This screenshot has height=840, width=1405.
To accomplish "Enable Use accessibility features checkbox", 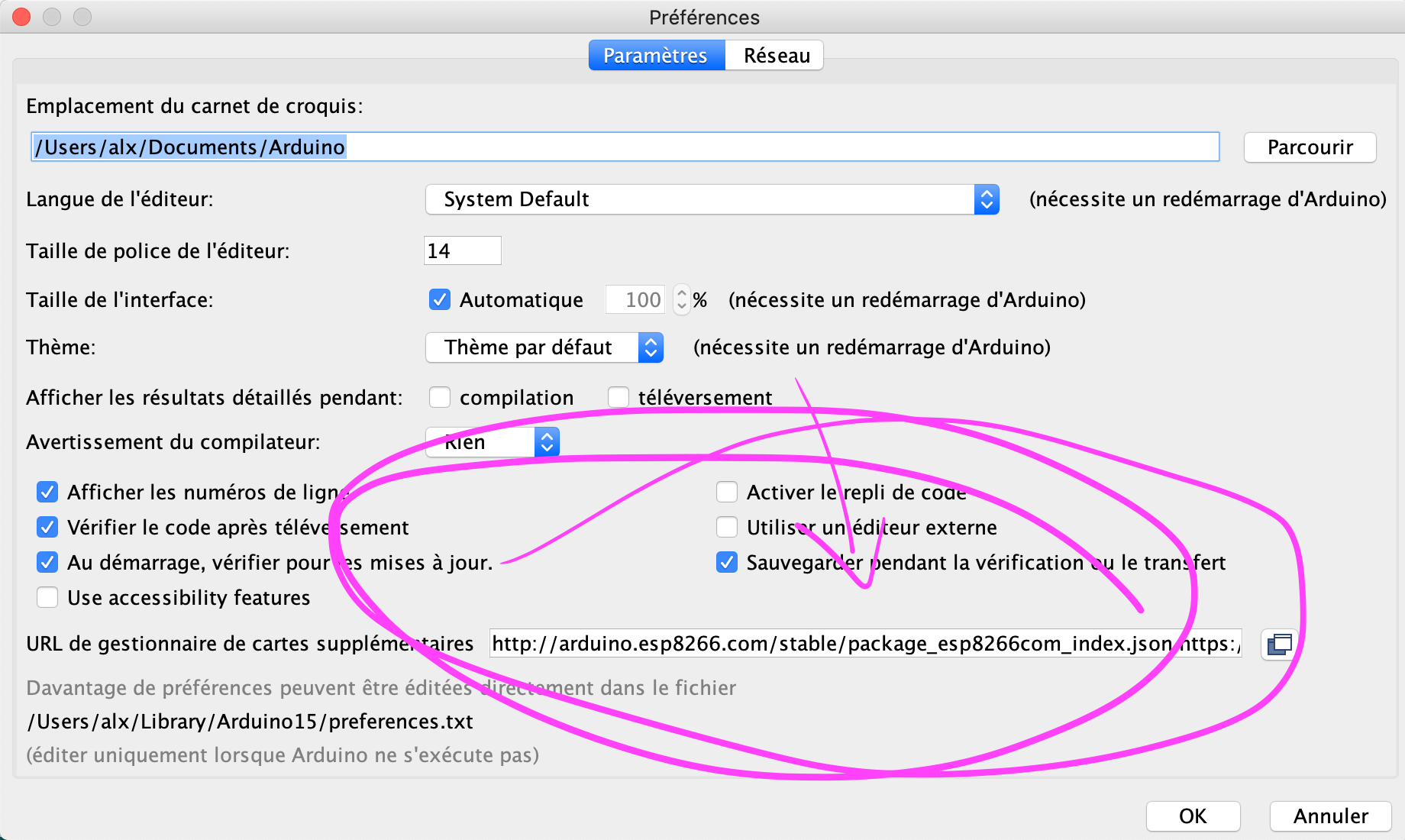I will click(47, 597).
